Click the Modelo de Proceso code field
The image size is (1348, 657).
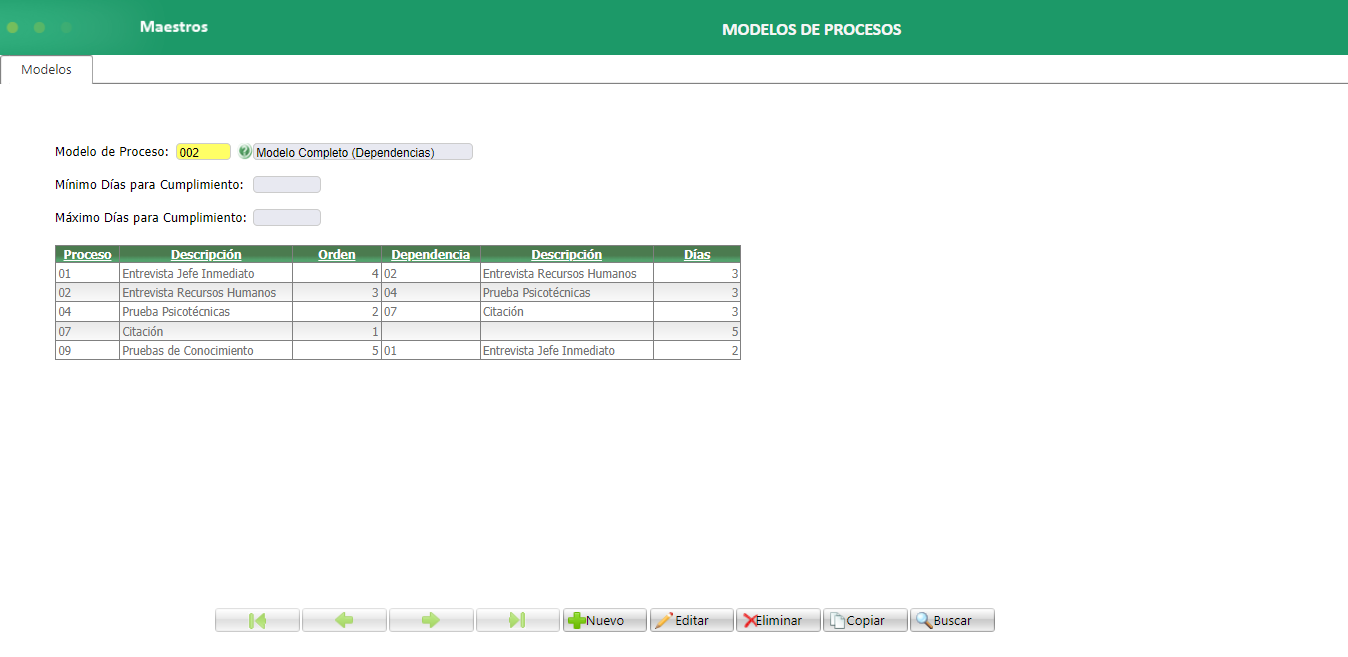pyautogui.click(x=203, y=152)
